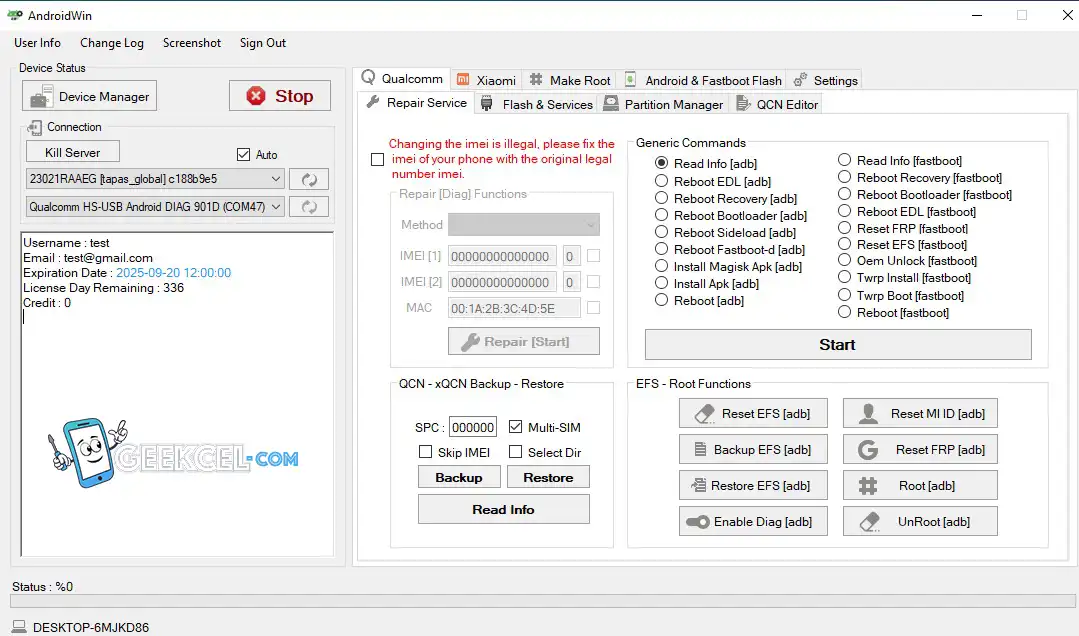The height and width of the screenshot is (636, 1079).
Task: Uncheck the Auto connection checkbox
Action: pyautogui.click(x=243, y=155)
